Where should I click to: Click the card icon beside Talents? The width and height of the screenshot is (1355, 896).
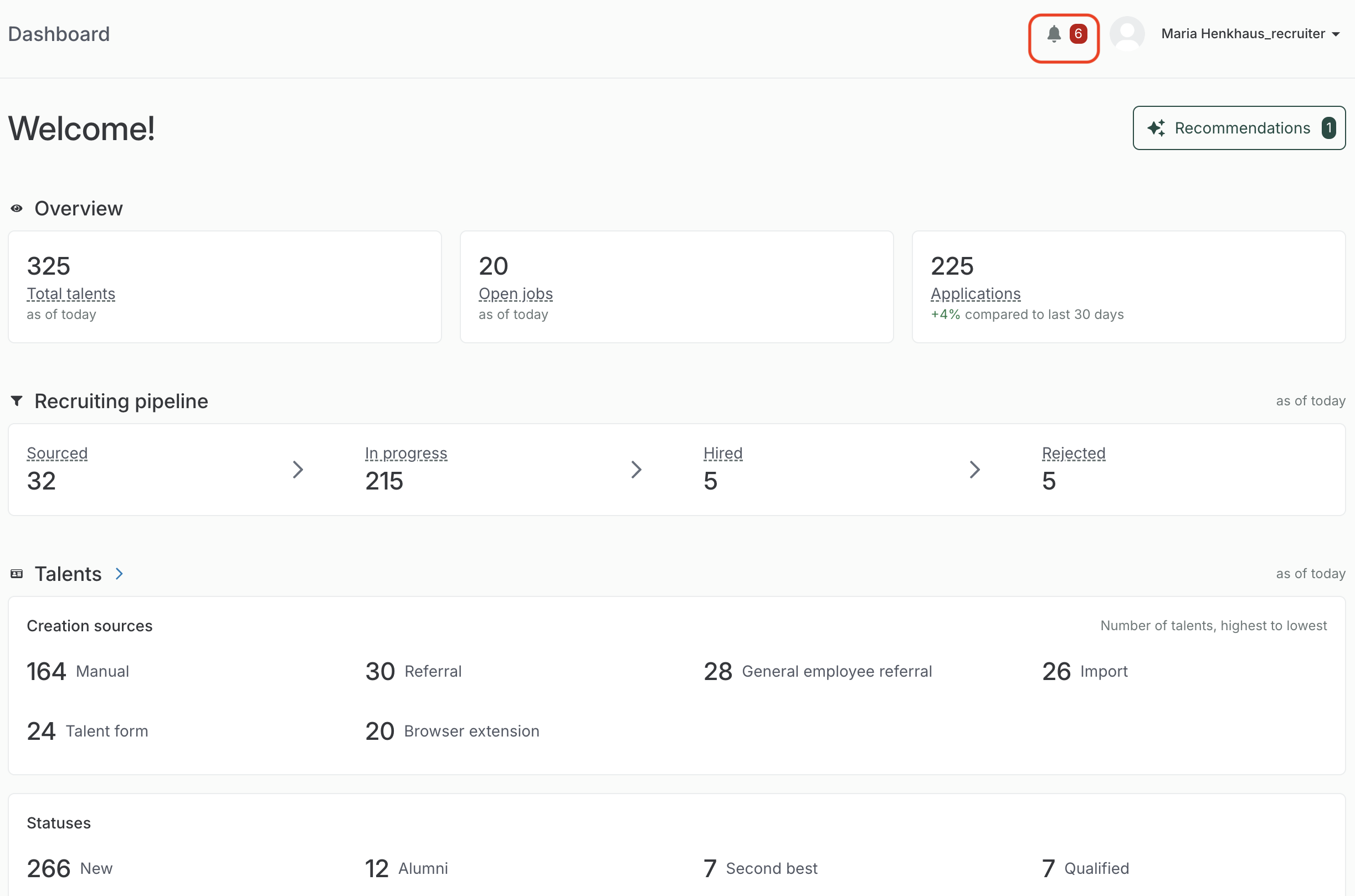17,574
